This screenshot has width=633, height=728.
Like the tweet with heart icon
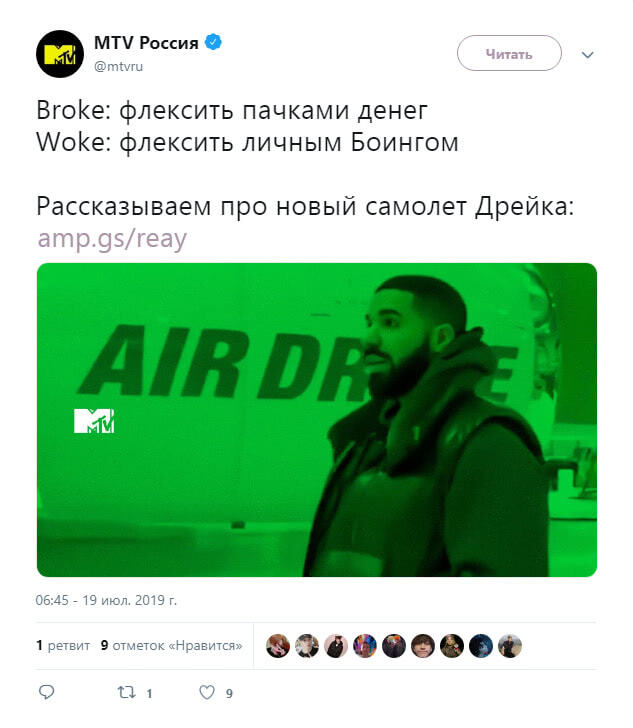pos(207,692)
